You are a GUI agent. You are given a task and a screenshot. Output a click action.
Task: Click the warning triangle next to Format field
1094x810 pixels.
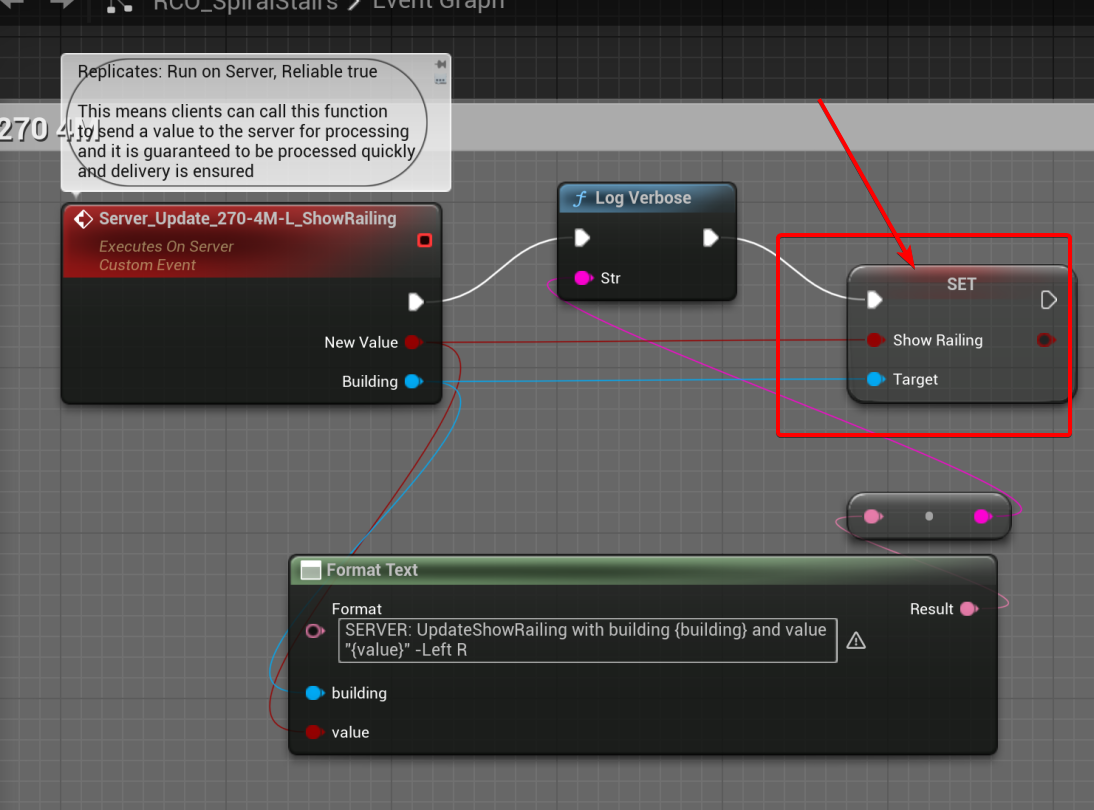pyautogui.click(x=856, y=640)
